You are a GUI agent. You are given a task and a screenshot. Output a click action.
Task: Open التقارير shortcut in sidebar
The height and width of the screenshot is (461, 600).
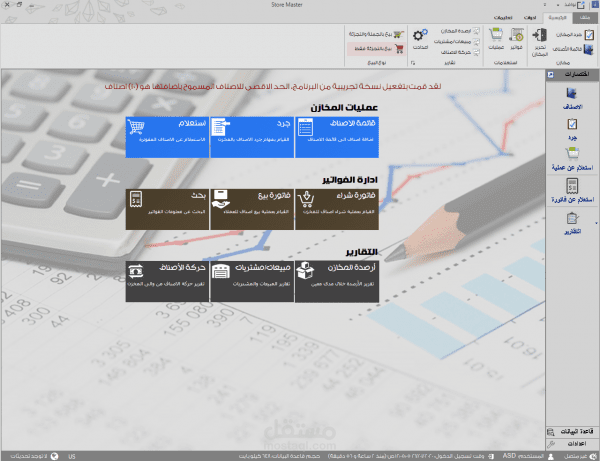tap(572, 223)
